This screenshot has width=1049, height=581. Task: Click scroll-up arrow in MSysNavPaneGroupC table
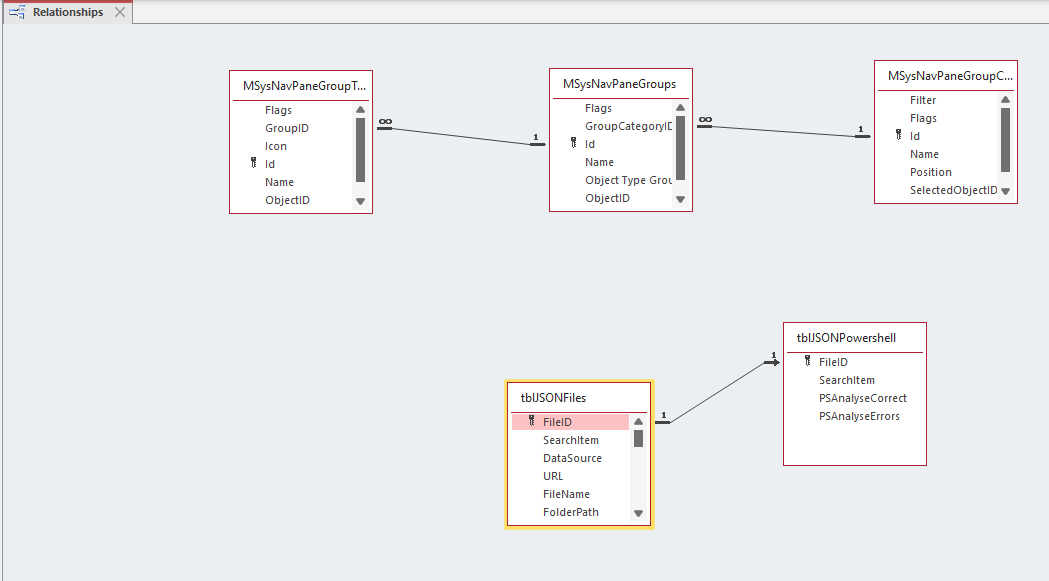(x=1005, y=100)
